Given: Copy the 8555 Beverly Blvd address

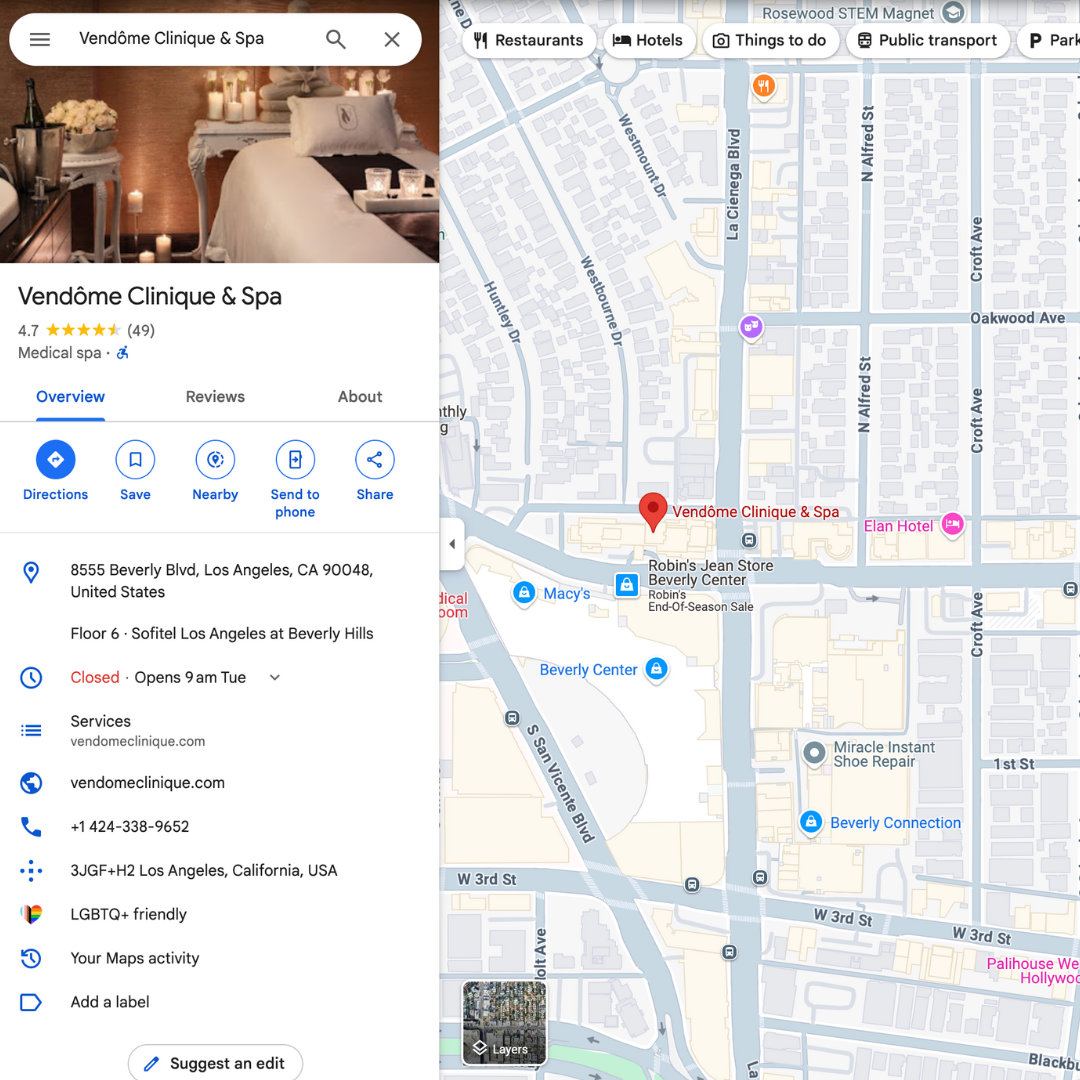Looking at the screenshot, I should pos(222,581).
